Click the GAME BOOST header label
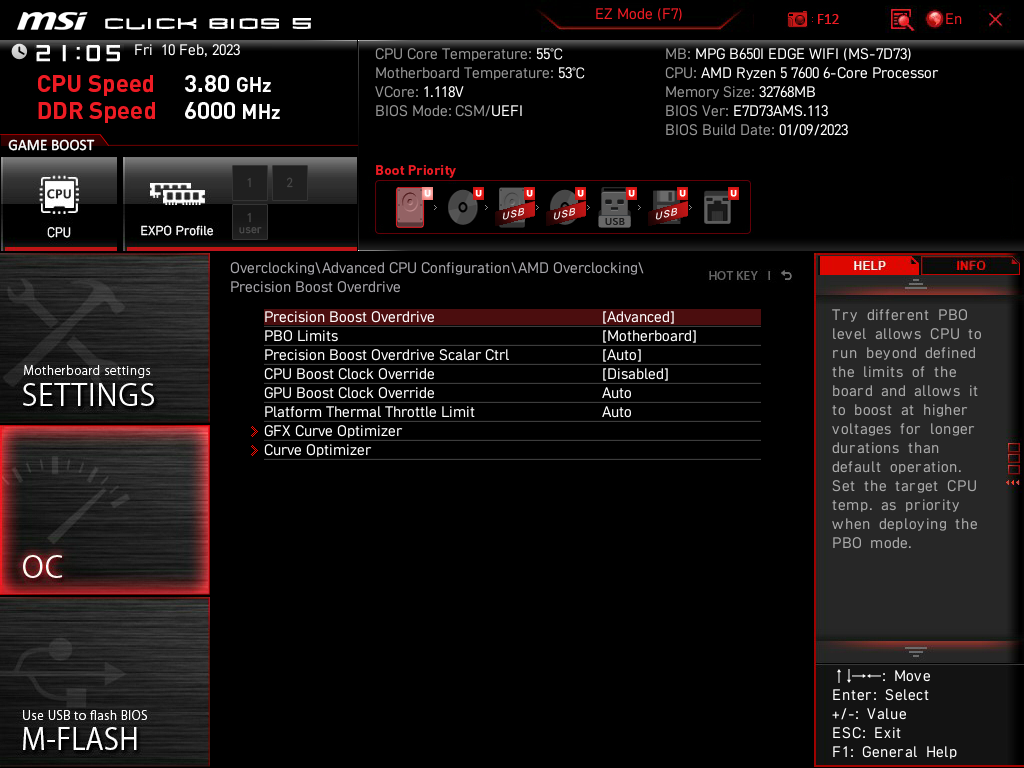1024x768 pixels. click(51, 145)
